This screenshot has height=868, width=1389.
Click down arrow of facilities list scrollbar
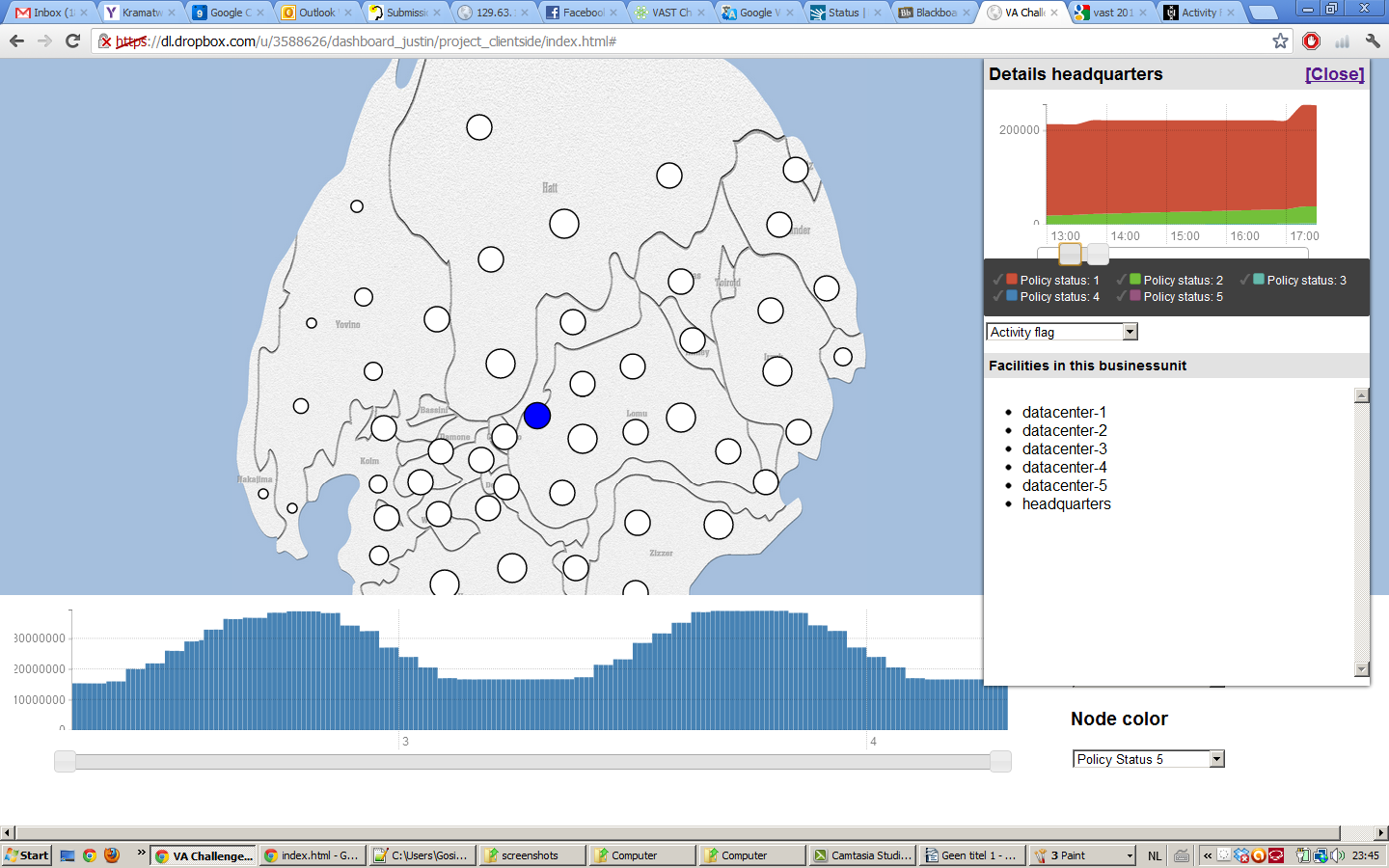click(x=1362, y=669)
